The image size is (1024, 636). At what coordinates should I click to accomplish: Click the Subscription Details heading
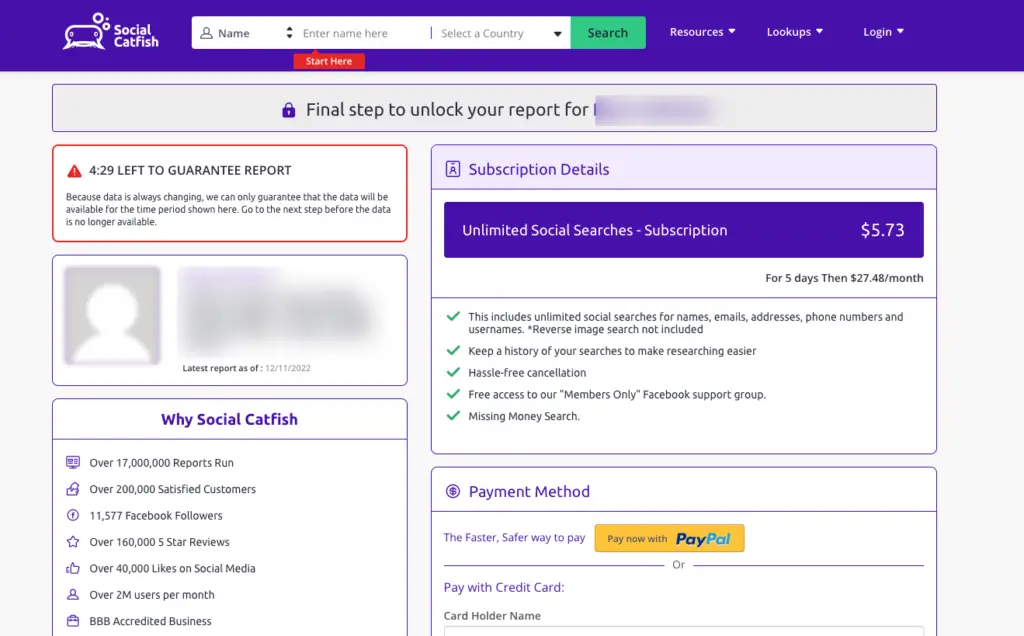539,169
